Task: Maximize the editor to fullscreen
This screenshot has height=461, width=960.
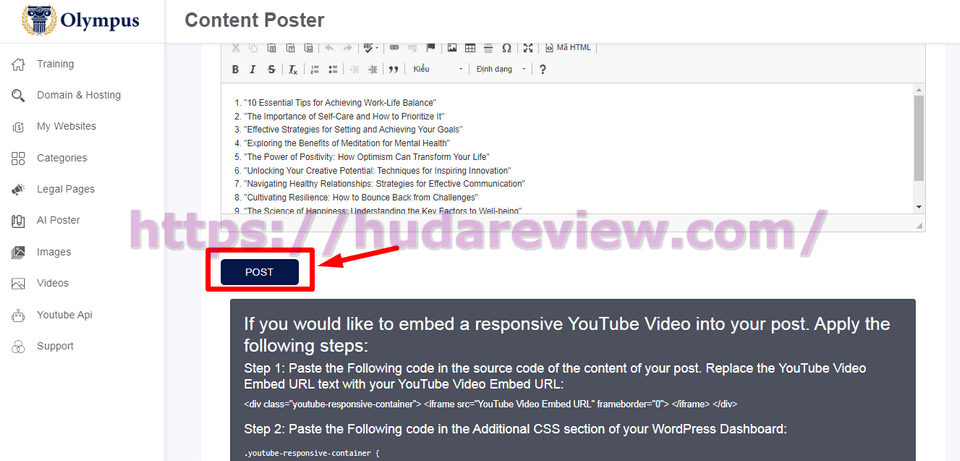Action: click(529, 47)
